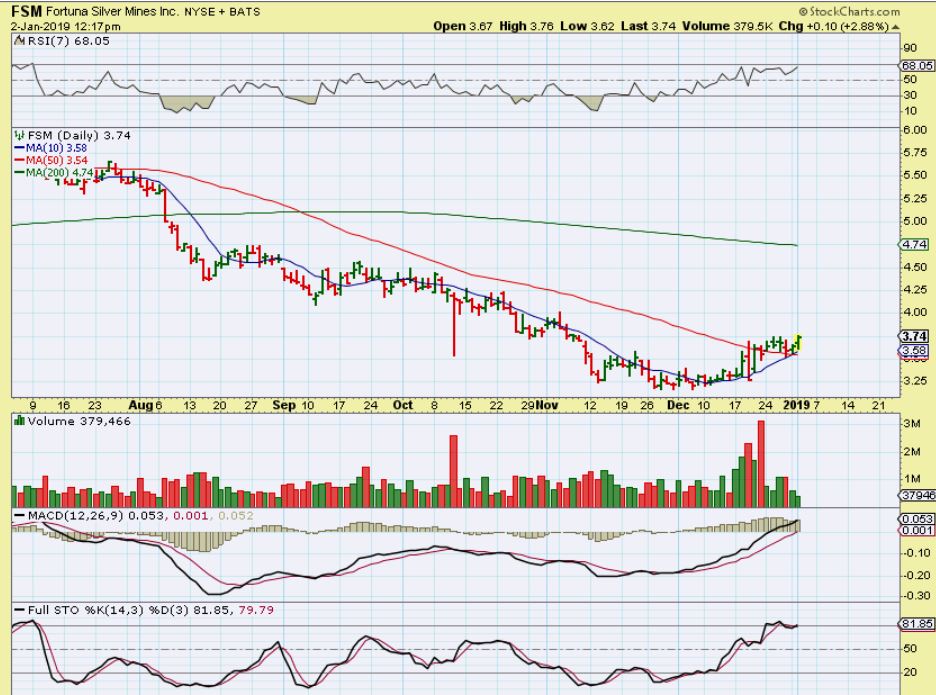The height and width of the screenshot is (695, 936).
Task: Click the long red October price spike down
Action: pos(454,325)
